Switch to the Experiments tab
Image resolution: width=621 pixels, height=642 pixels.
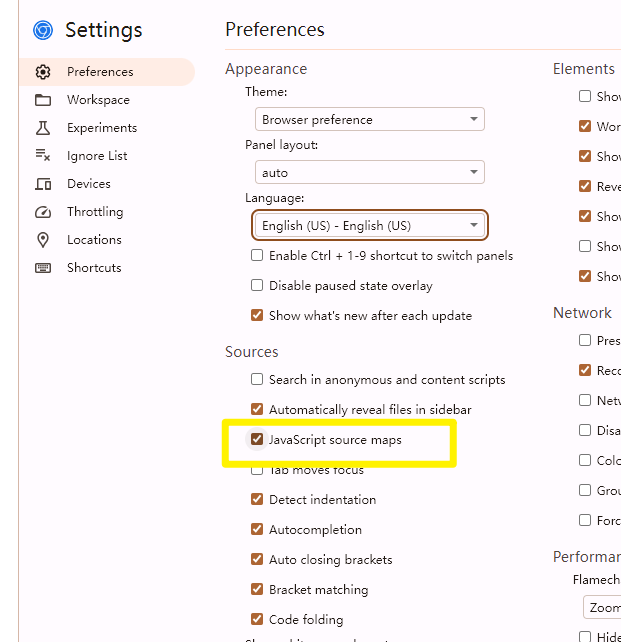(102, 128)
